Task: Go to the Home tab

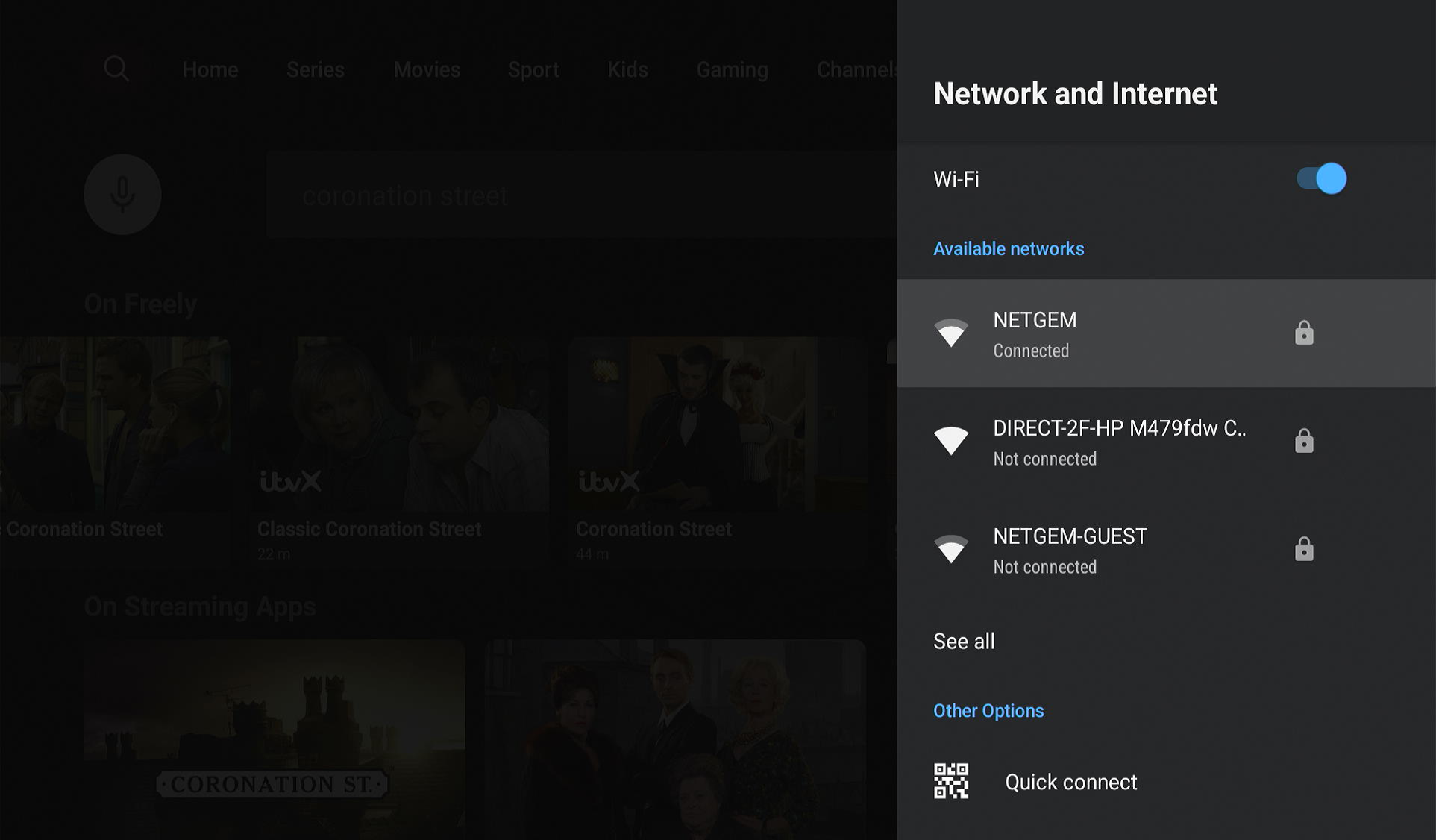Action: (210, 69)
